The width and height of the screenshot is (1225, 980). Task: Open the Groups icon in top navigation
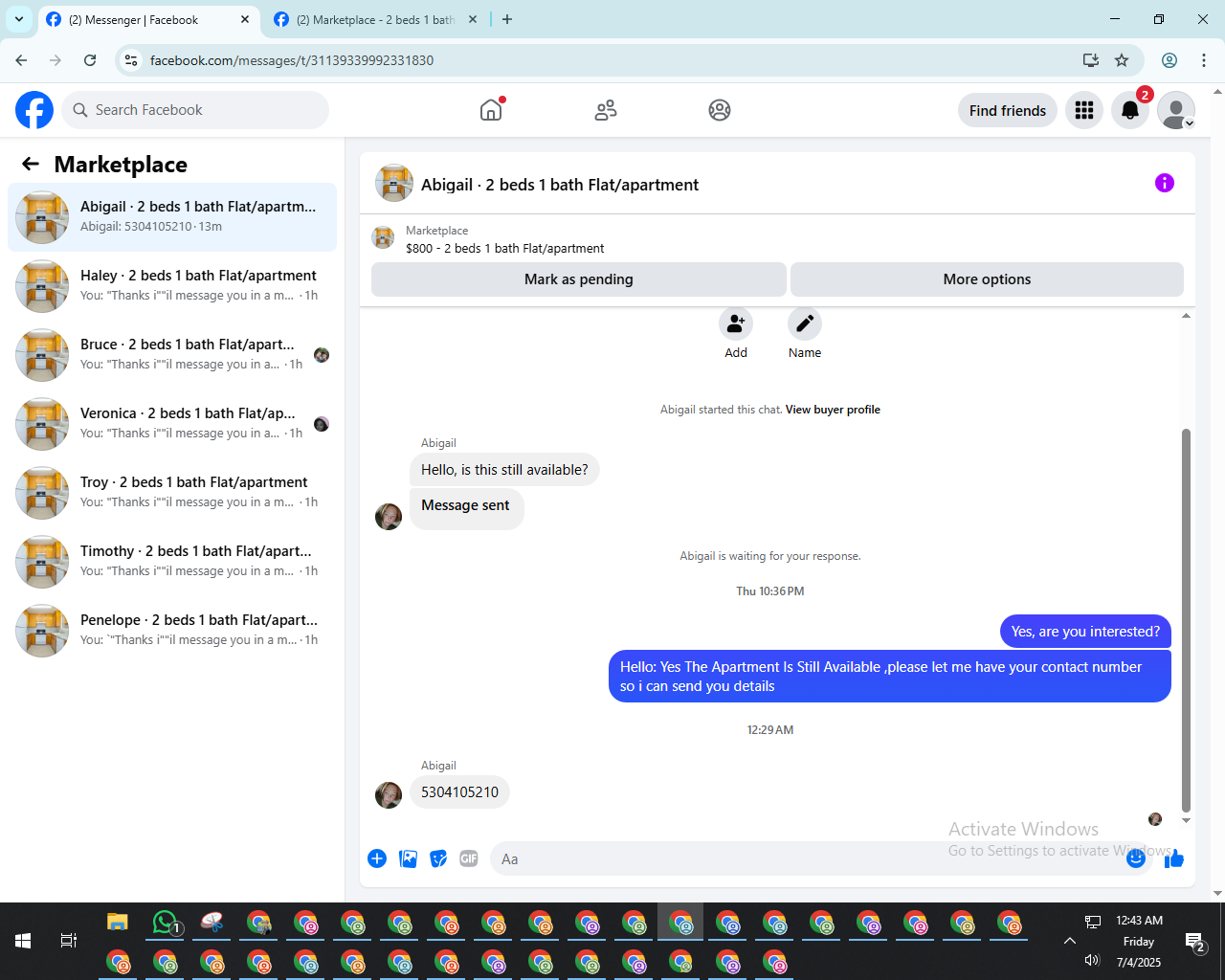[720, 110]
